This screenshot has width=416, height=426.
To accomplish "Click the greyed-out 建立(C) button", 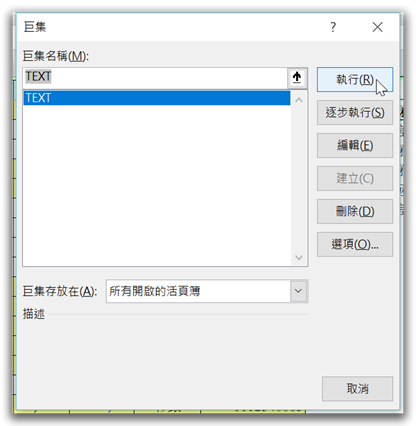I will pos(355,178).
